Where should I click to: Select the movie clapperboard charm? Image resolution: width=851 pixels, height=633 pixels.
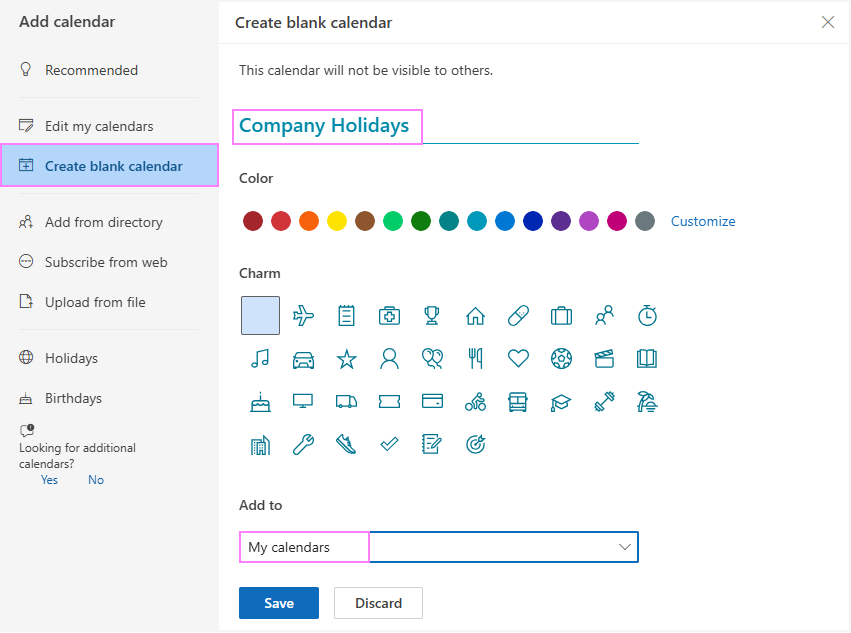tap(604, 358)
